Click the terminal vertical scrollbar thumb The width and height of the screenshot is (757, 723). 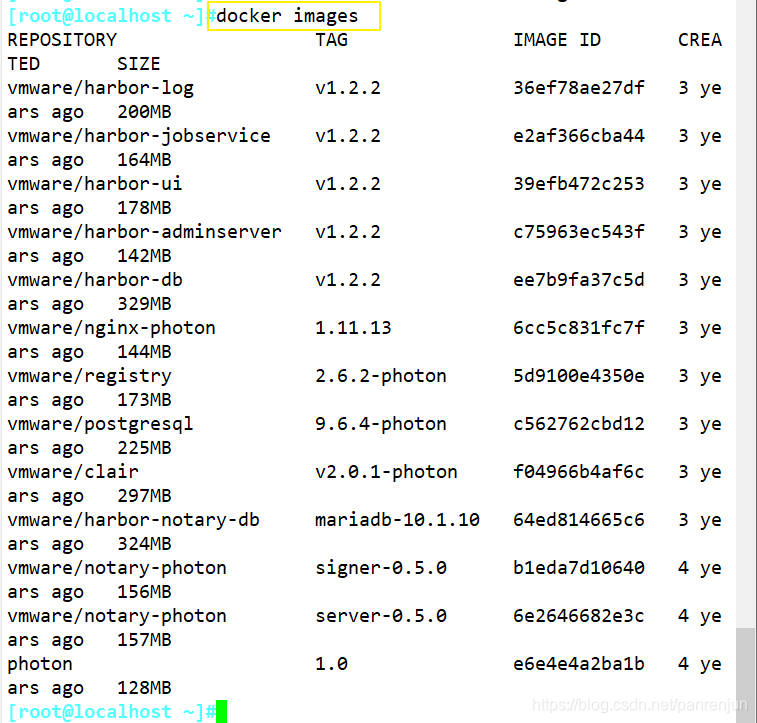coord(746,675)
